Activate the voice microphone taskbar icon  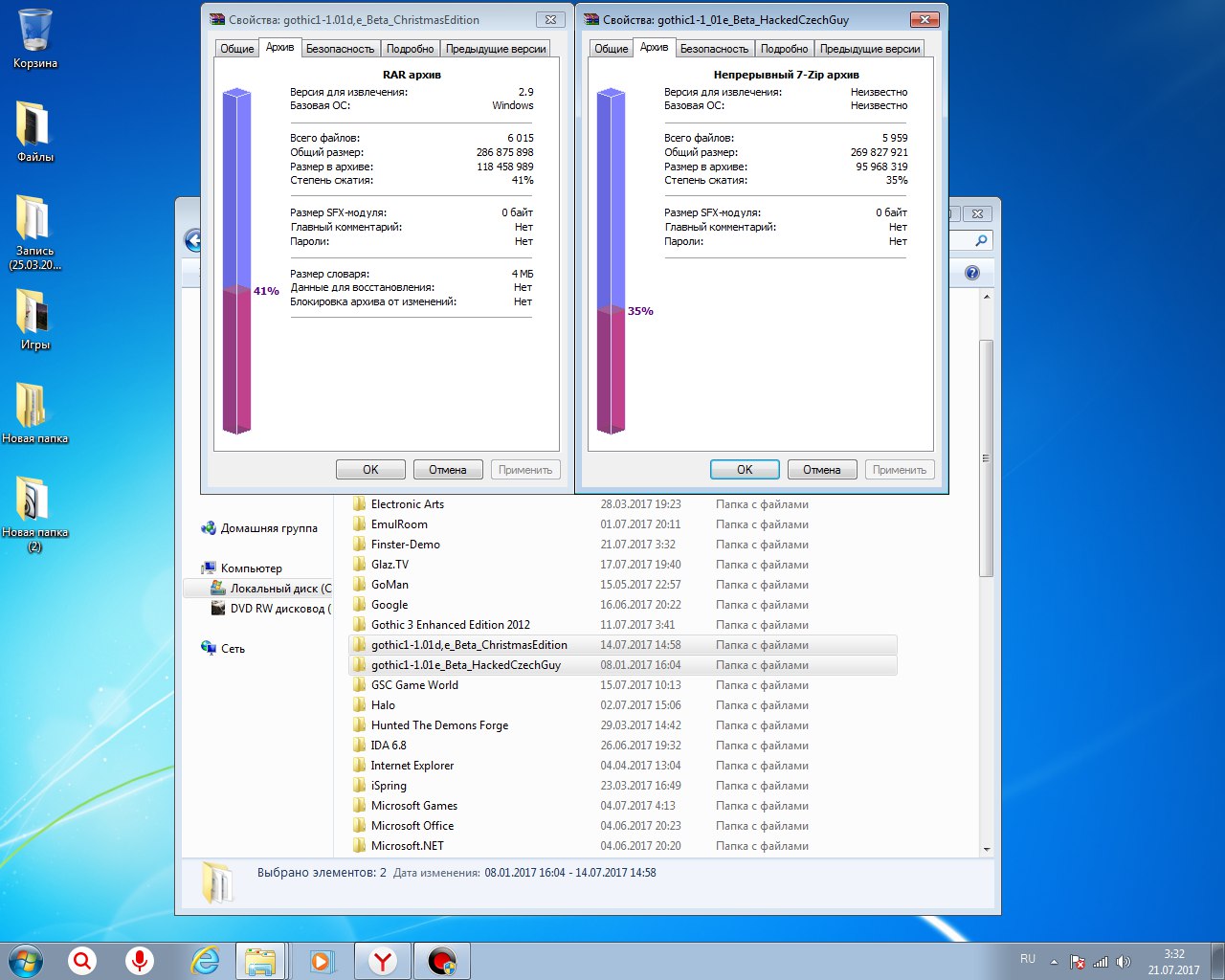point(140,961)
